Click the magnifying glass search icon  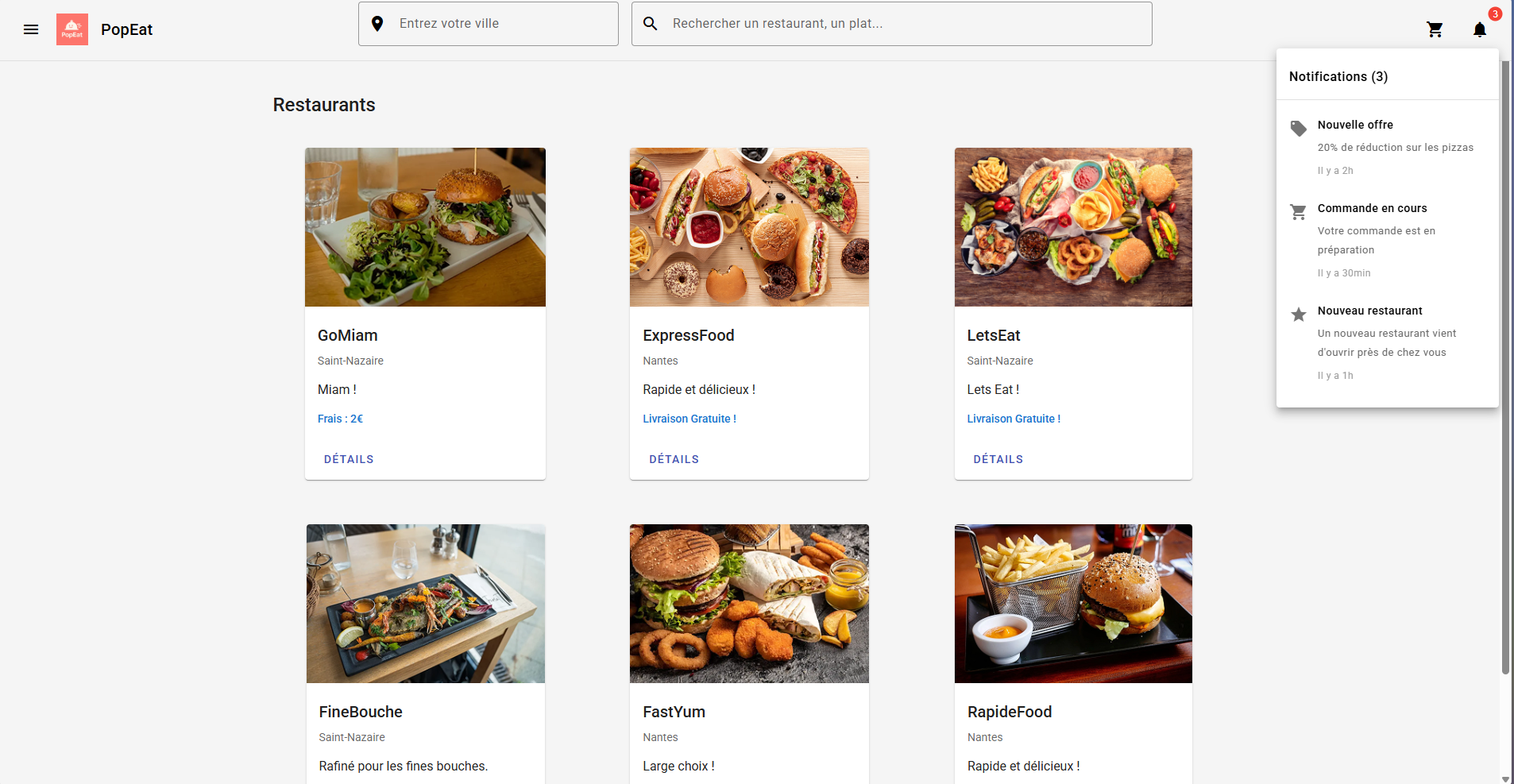click(x=650, y=24)
